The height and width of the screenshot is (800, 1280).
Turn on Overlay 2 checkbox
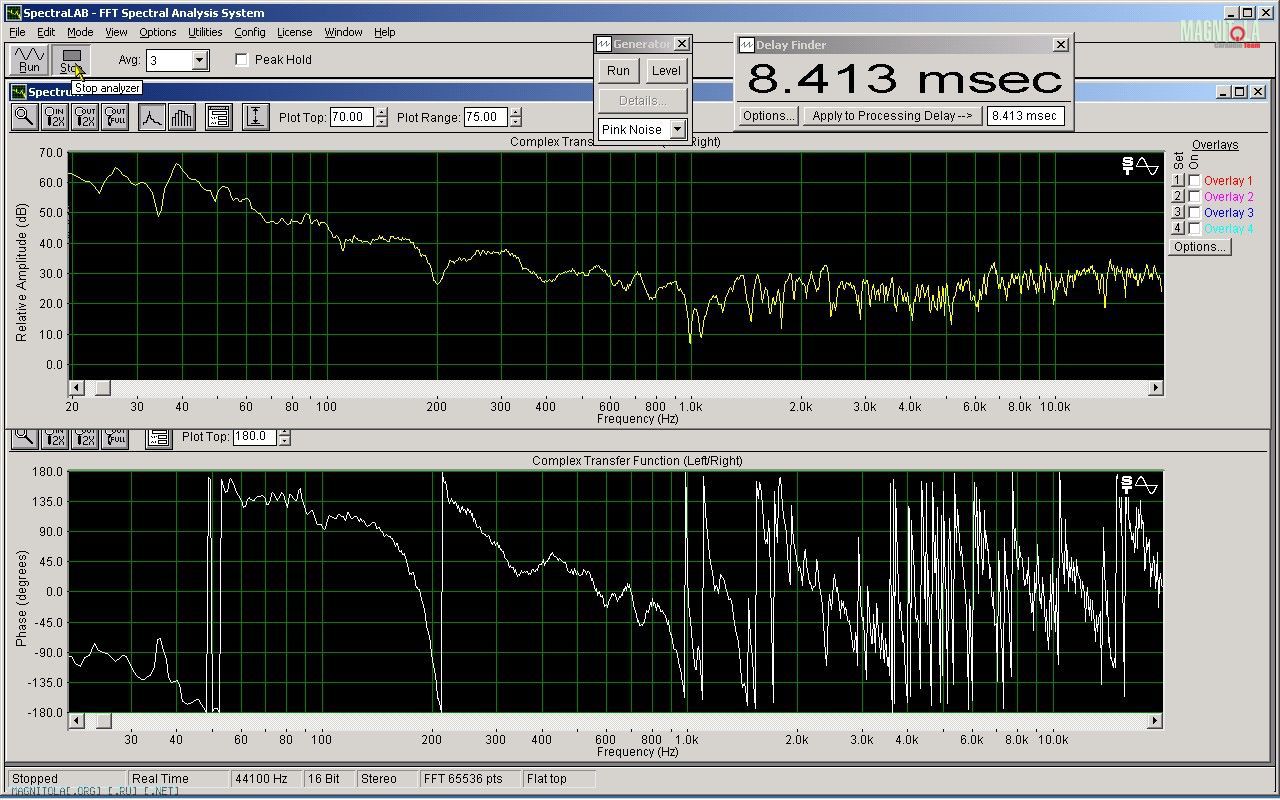(1194, 197)
